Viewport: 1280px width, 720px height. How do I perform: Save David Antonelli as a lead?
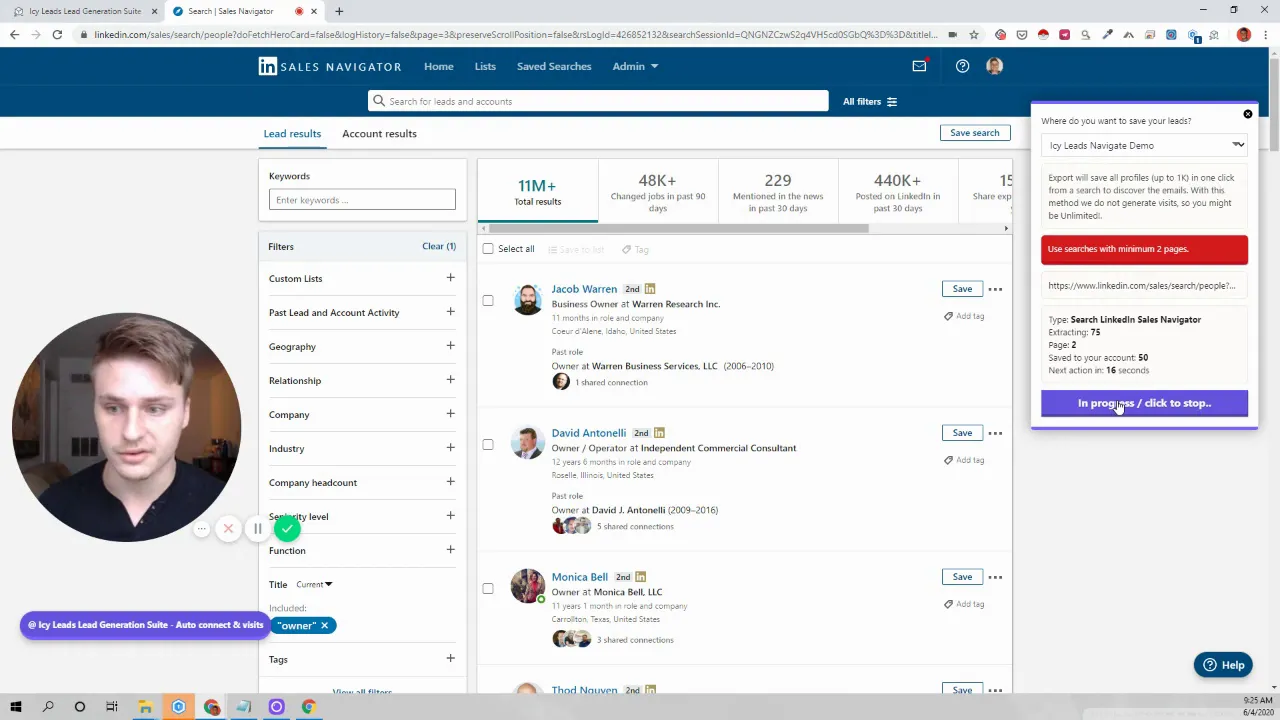[962, 433]
